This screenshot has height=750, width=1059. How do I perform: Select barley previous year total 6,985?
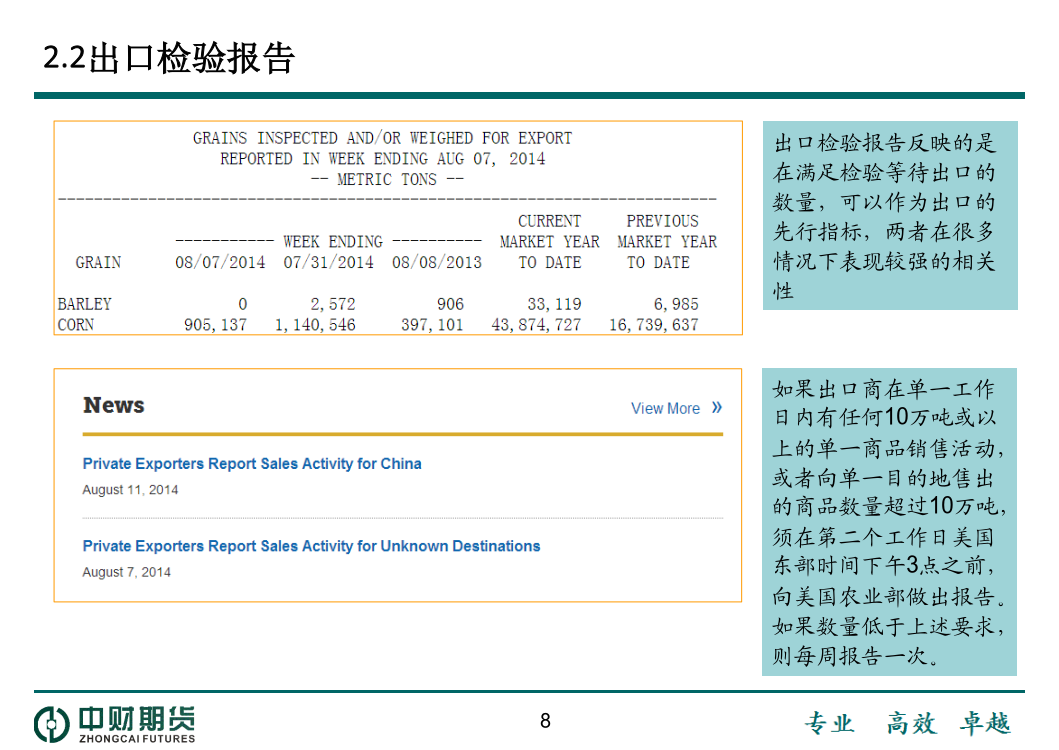[x=676, y=304]
